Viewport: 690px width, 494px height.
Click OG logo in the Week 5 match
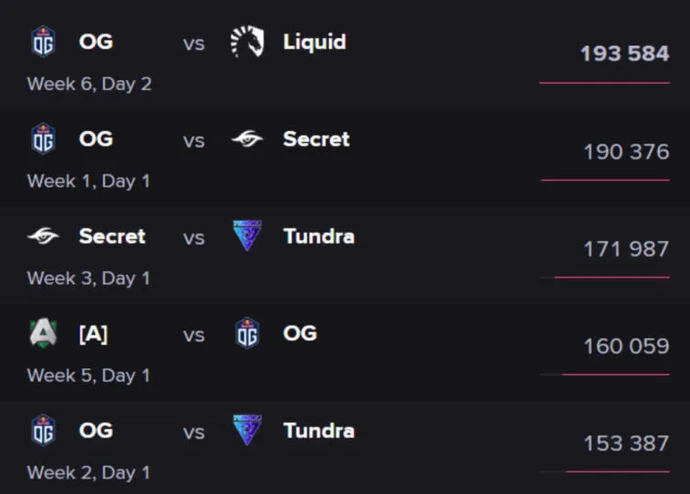(x=247, y=334)
